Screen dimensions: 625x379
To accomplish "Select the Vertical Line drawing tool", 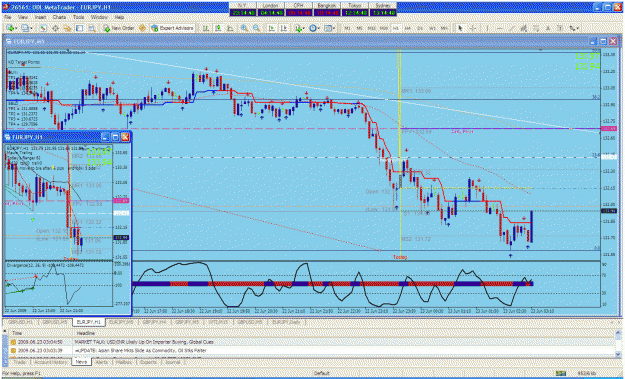I will (487, 28).
